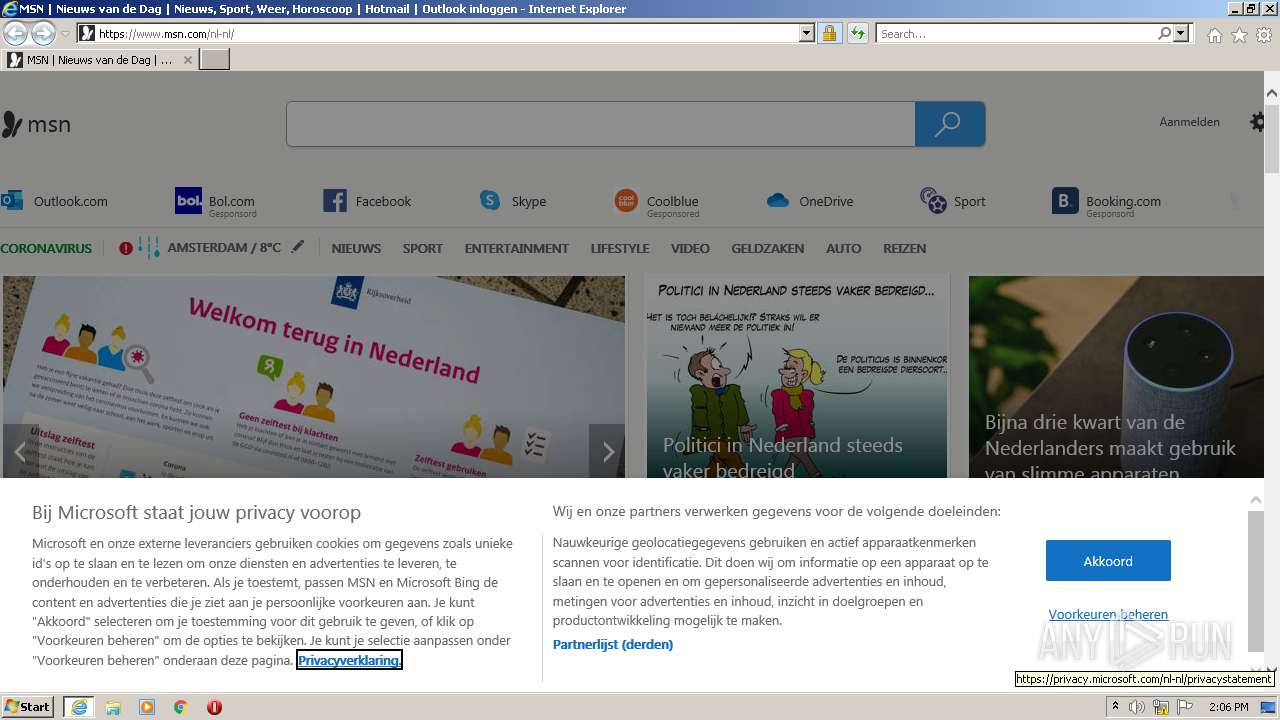
Task: Open the Sport shortcut icon
Action: click(933, 201)
